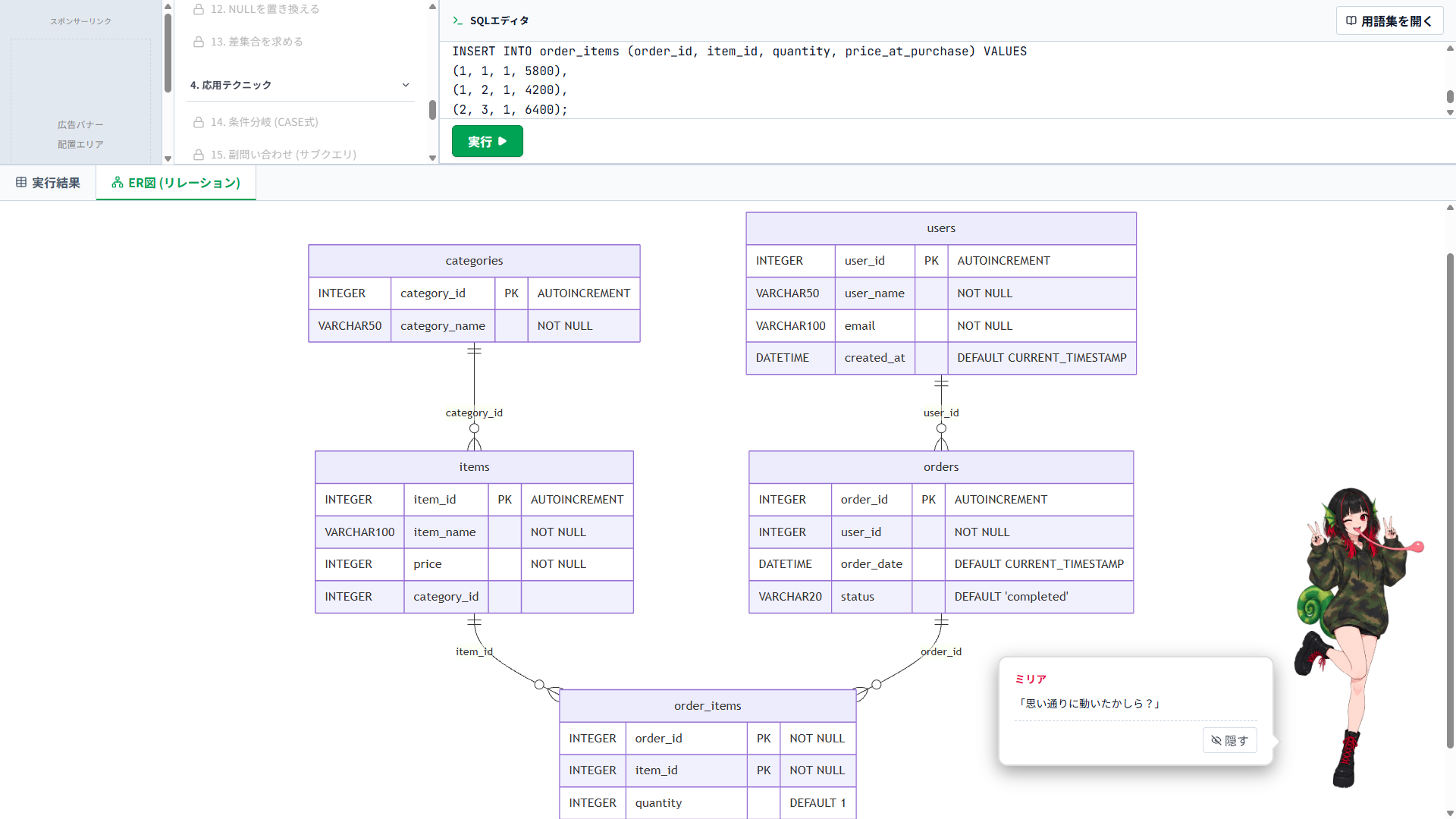Run the SQL with the 実行 button

pos(487,142)
